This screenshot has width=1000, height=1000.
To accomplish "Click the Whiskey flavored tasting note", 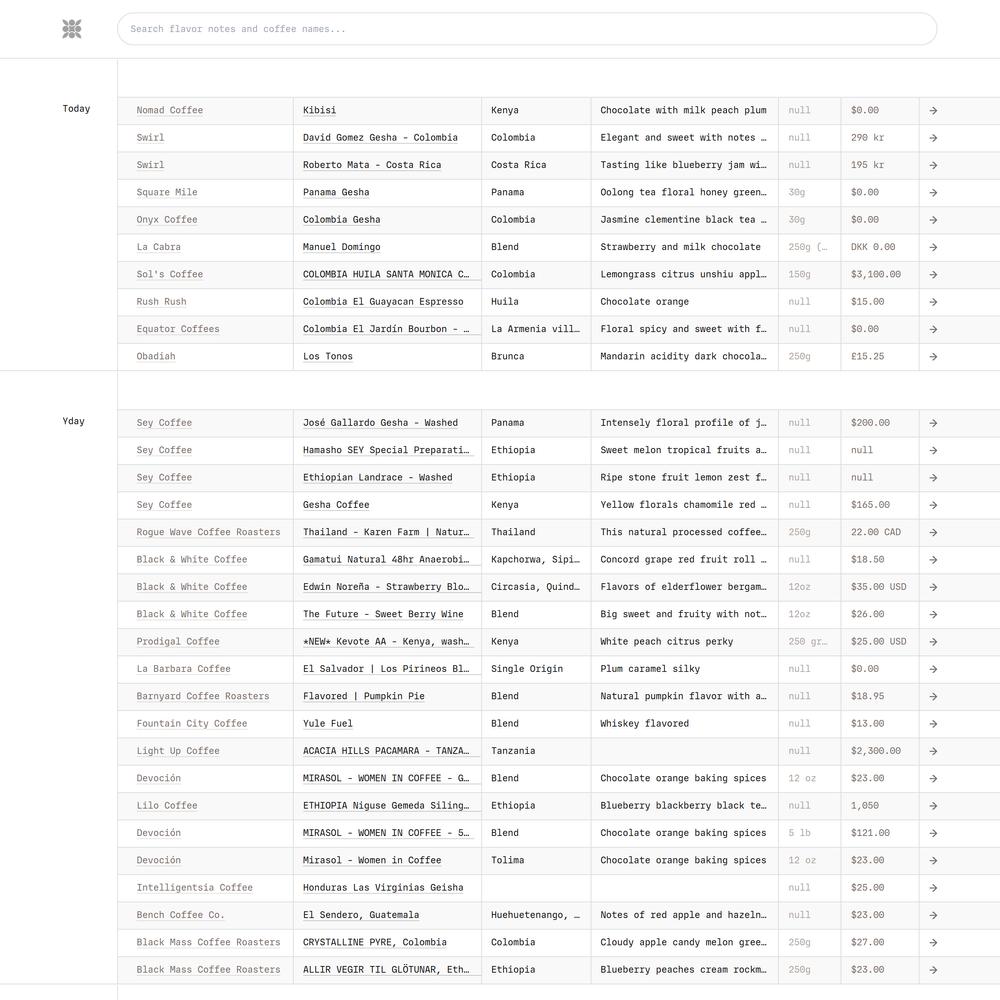I will (x=645, y=724).
